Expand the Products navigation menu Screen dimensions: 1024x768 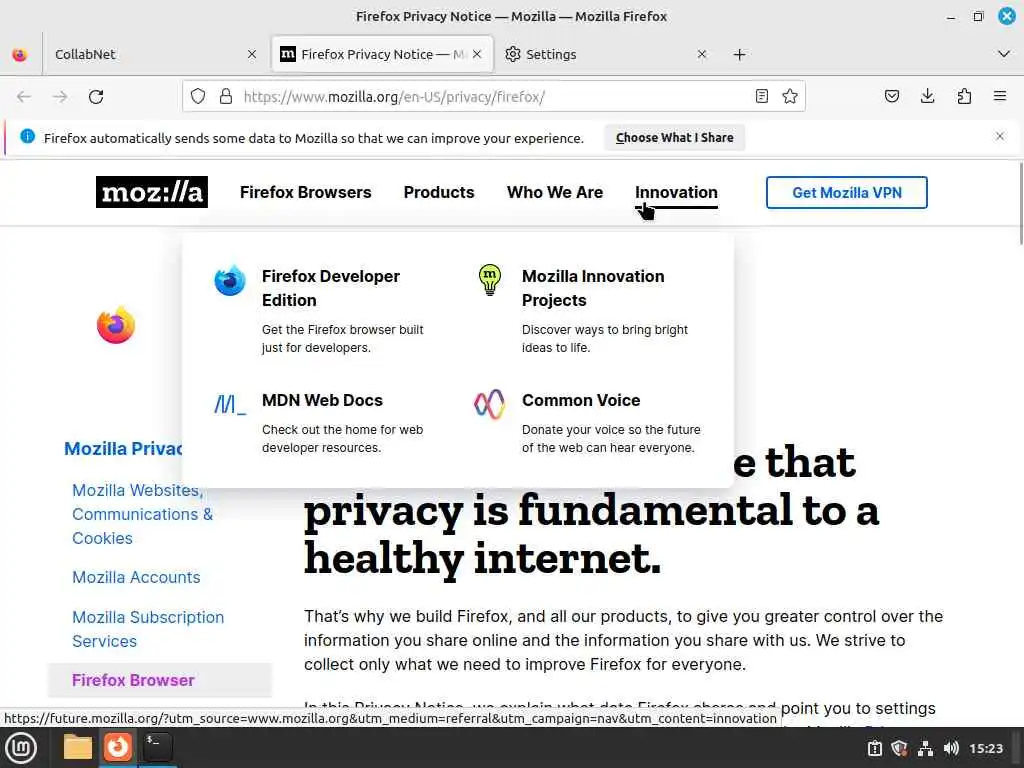click(439, 192)
